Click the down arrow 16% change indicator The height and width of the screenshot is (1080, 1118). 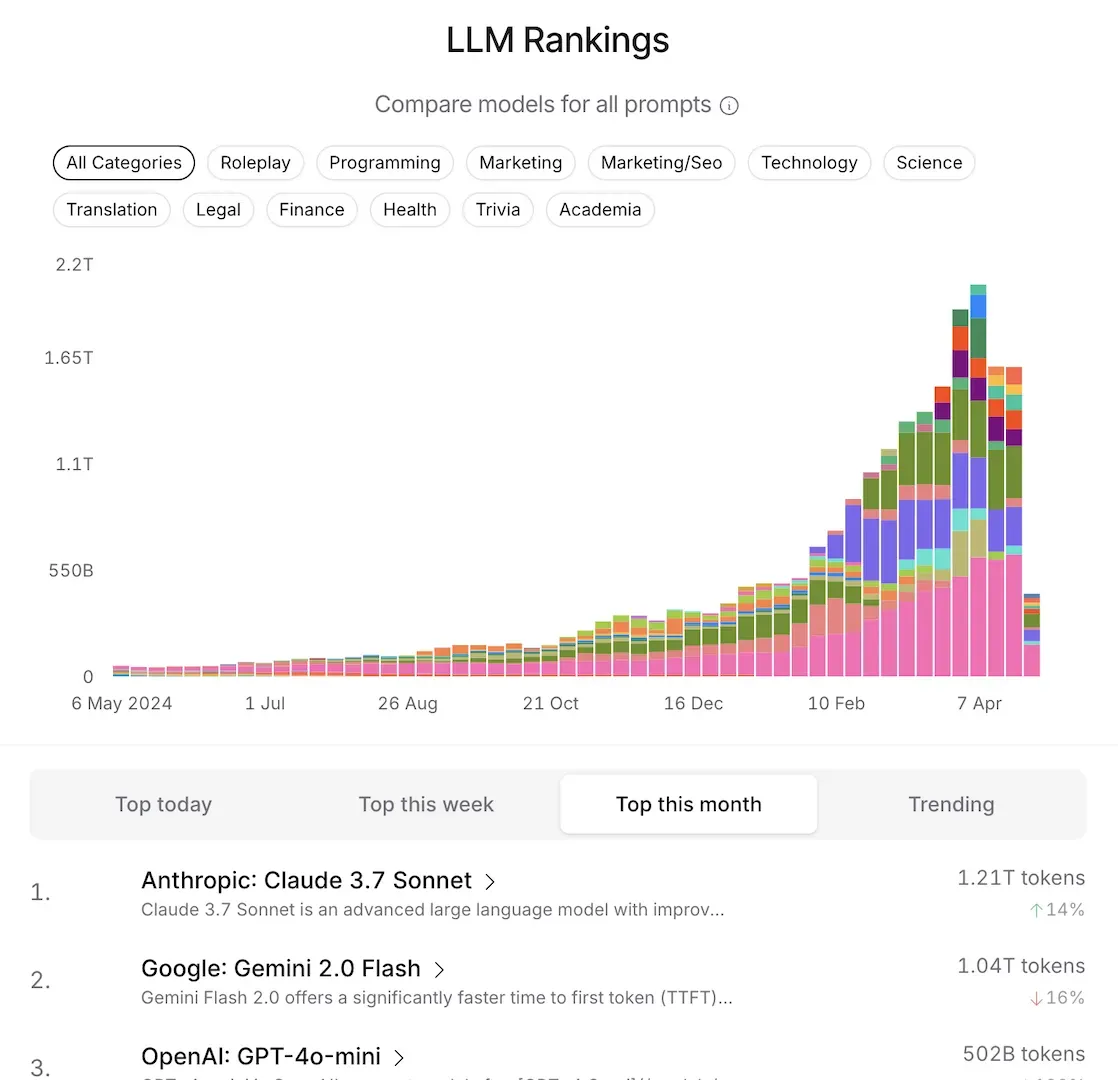pyautogui.click(x=1057, y=998)
